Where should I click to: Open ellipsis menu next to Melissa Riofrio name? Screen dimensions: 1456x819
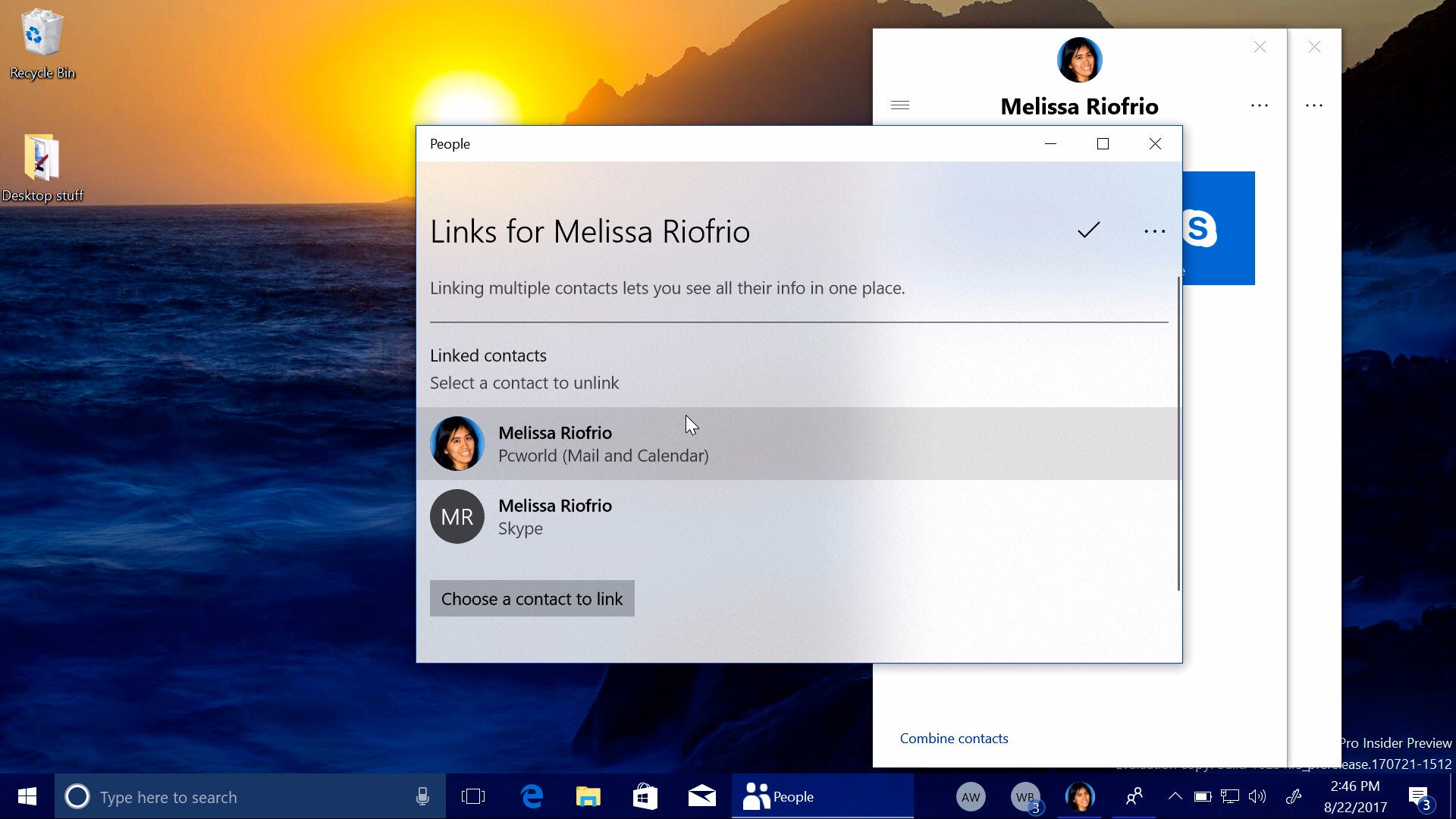1260,105
